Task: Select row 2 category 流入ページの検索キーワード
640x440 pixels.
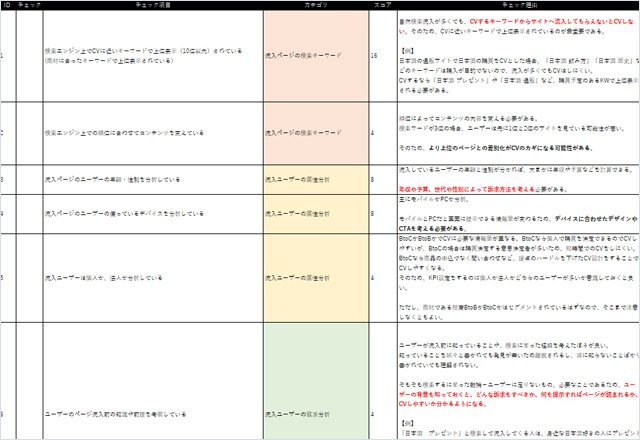Action: coord(316,133)
